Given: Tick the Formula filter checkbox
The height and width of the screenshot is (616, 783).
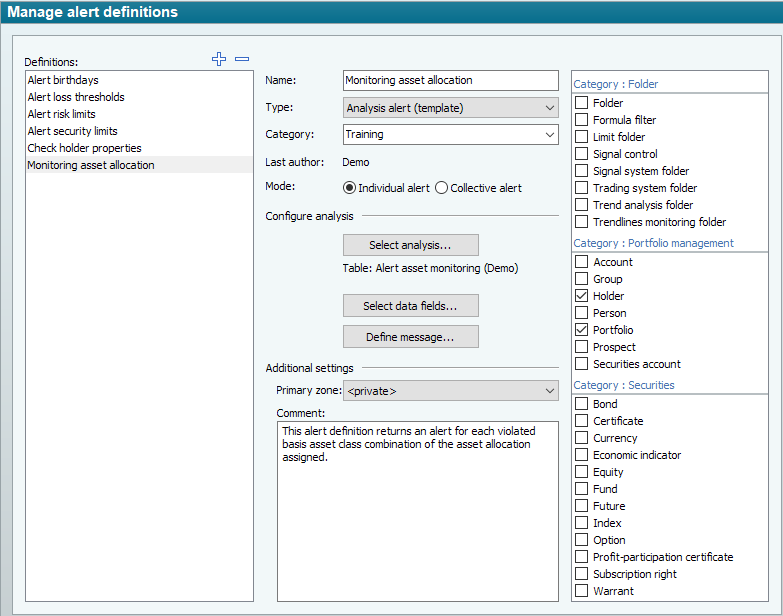Looking at the screenshot, I should pos(581,120).
